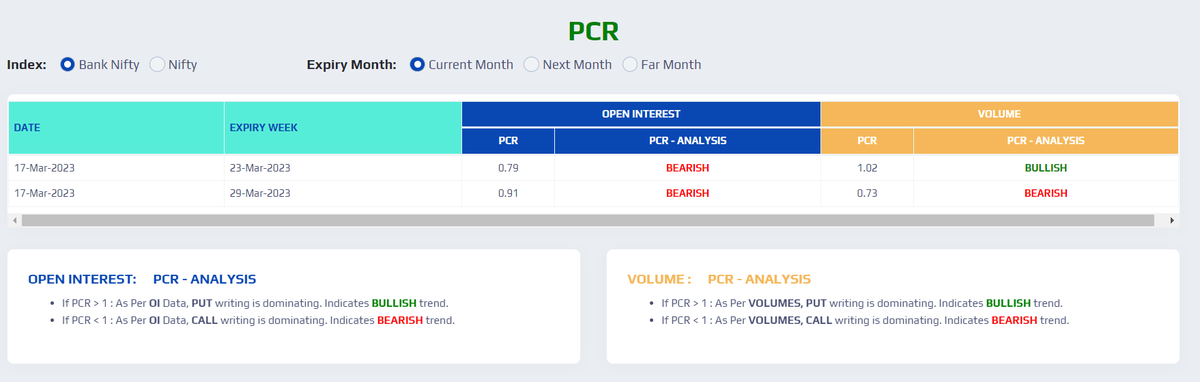1200x382 pixels.
Task: Click the PCR header under Open Interest
Action: tap(507, 141)
